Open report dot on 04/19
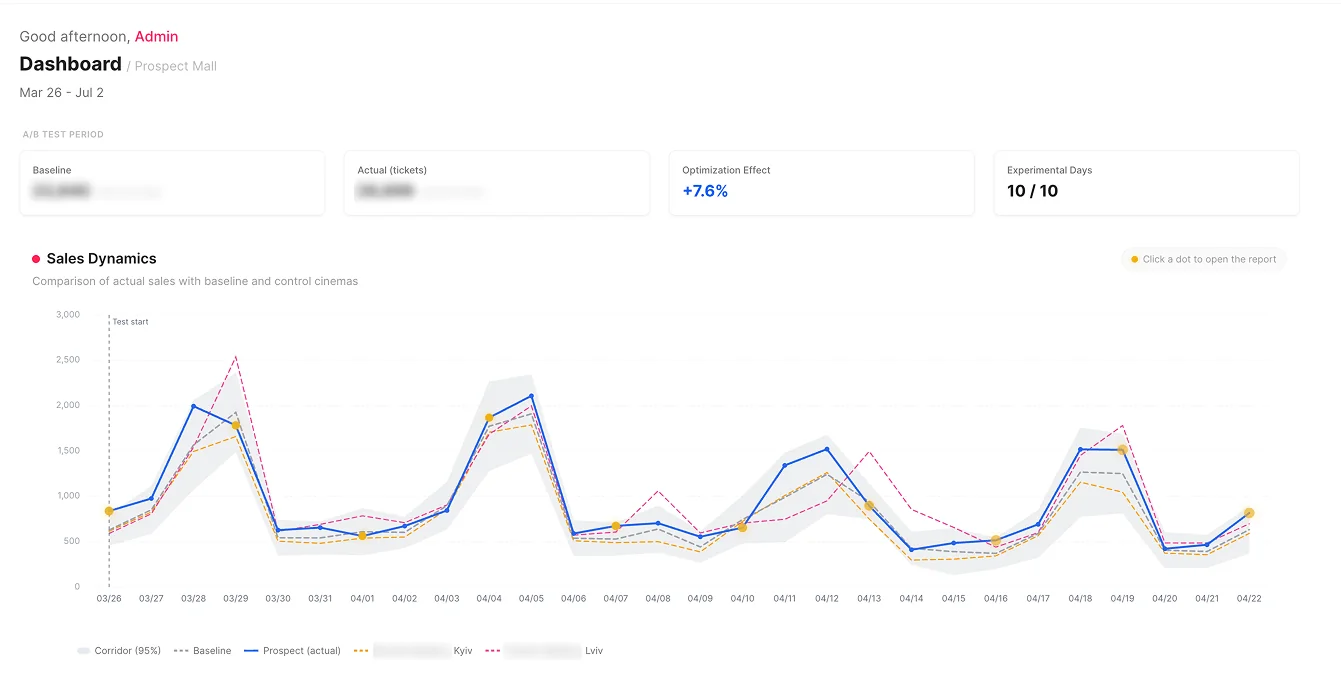Screen dimensions: 1341x679 point(1122,450)
